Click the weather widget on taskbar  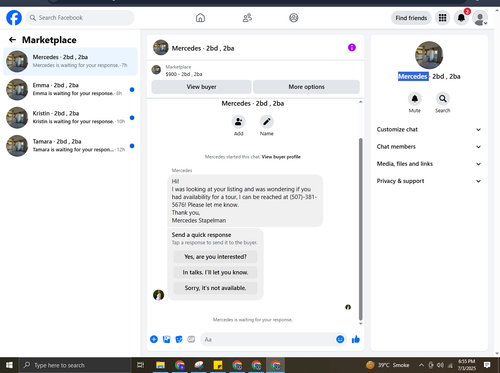pos(388,365)
